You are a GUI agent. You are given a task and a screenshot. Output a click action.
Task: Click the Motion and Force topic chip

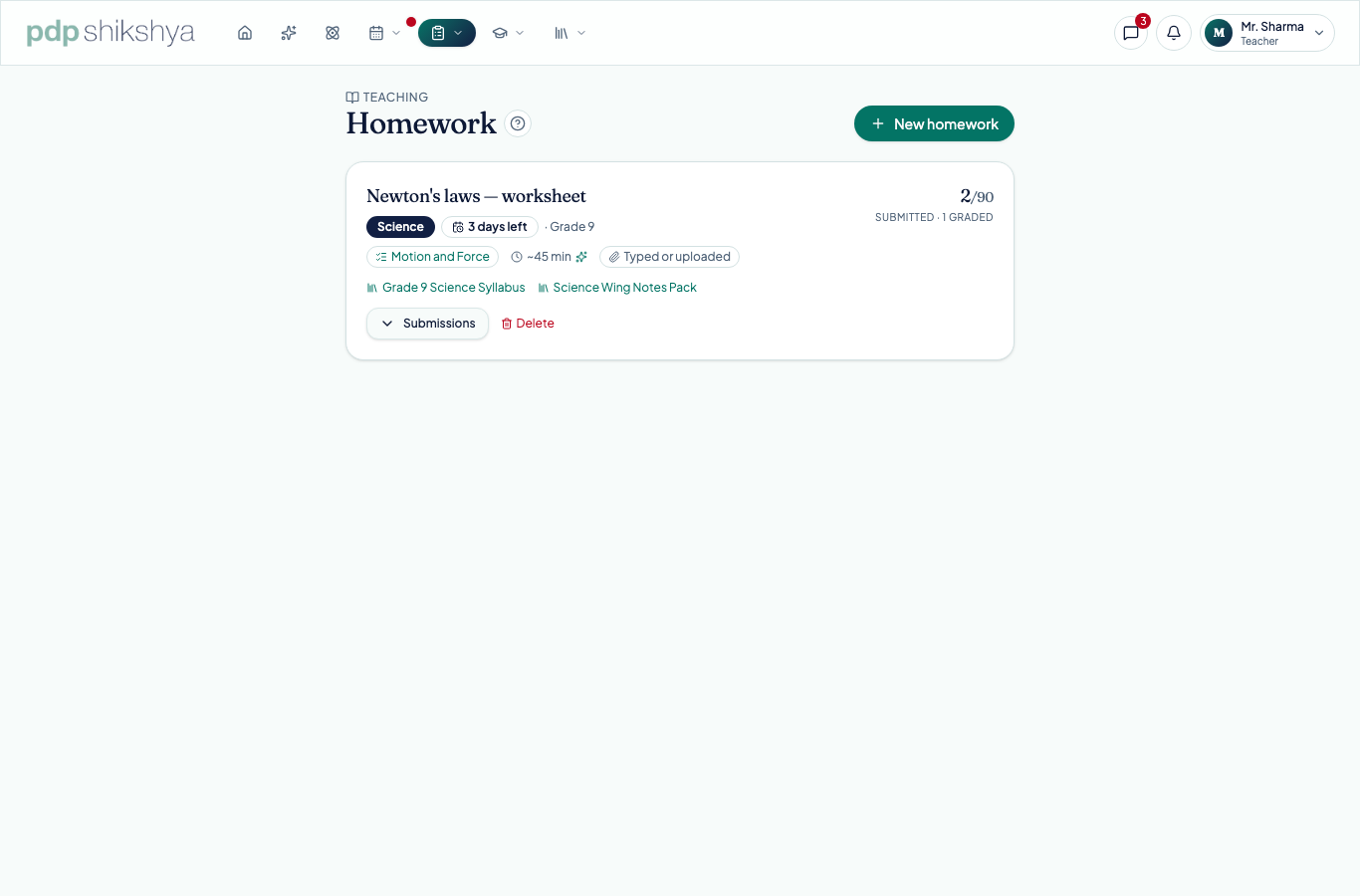point(432,257)
